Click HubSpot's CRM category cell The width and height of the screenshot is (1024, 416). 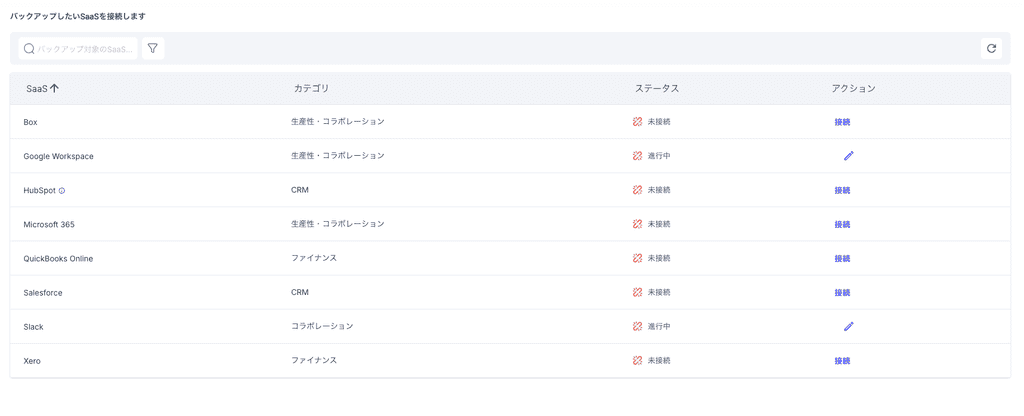300,190
